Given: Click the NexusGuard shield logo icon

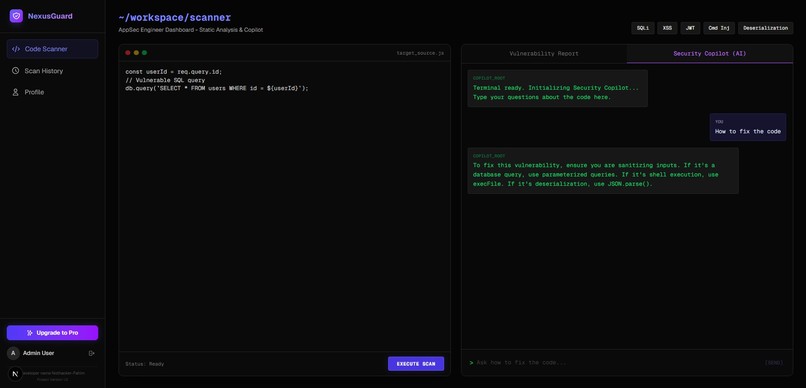Looking at the screenshot, I should point(16,16).
